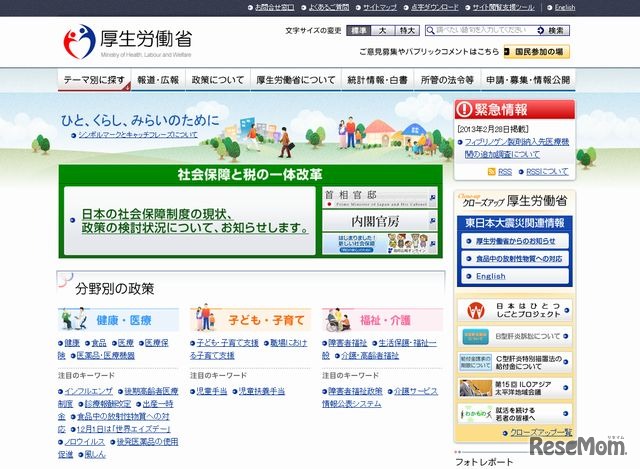640x469 pixels.
Task: Open the 厚生労働省について menu
Action: click(x=296, y=80)
